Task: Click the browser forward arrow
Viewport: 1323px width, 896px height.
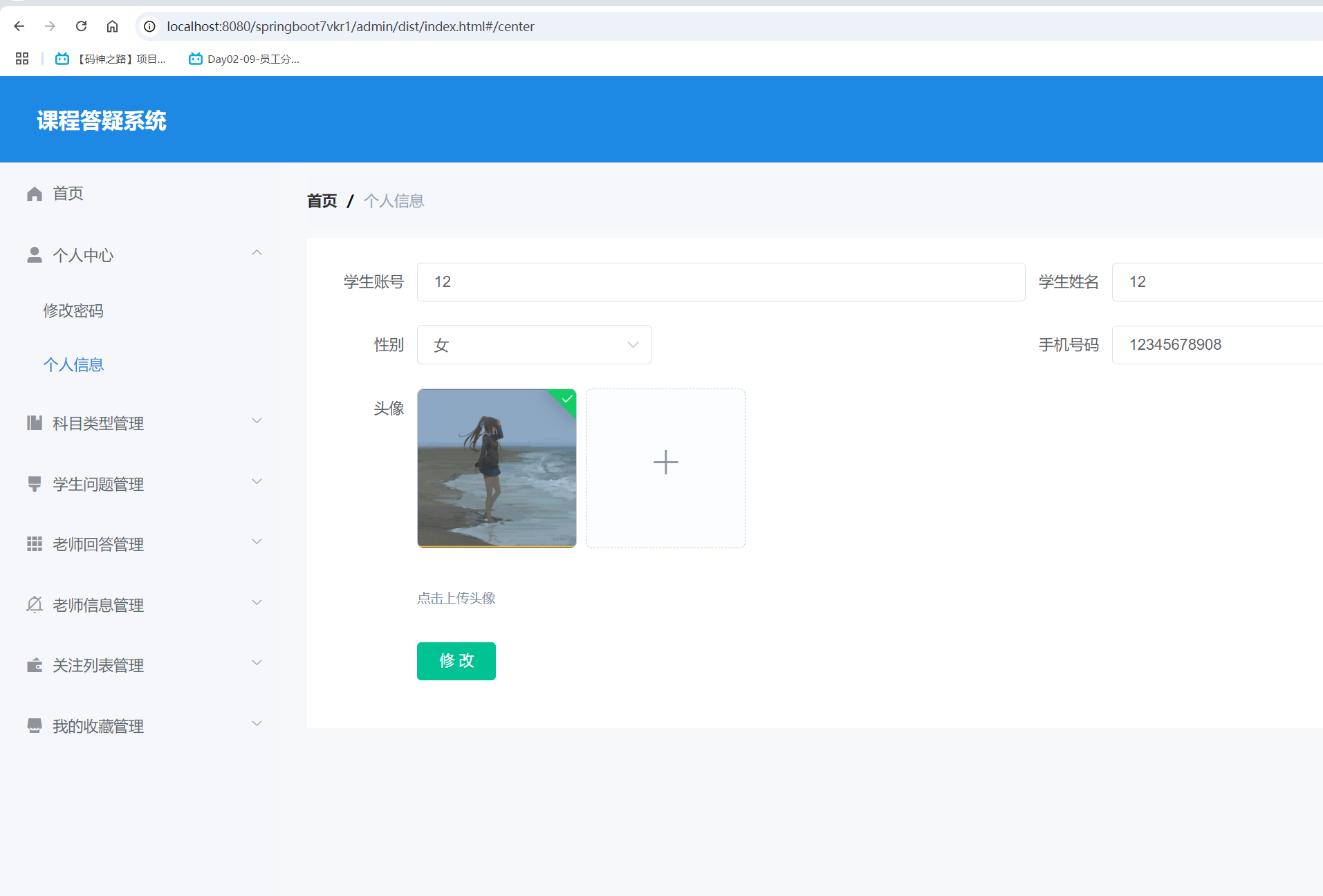Action: coord(50,26)
